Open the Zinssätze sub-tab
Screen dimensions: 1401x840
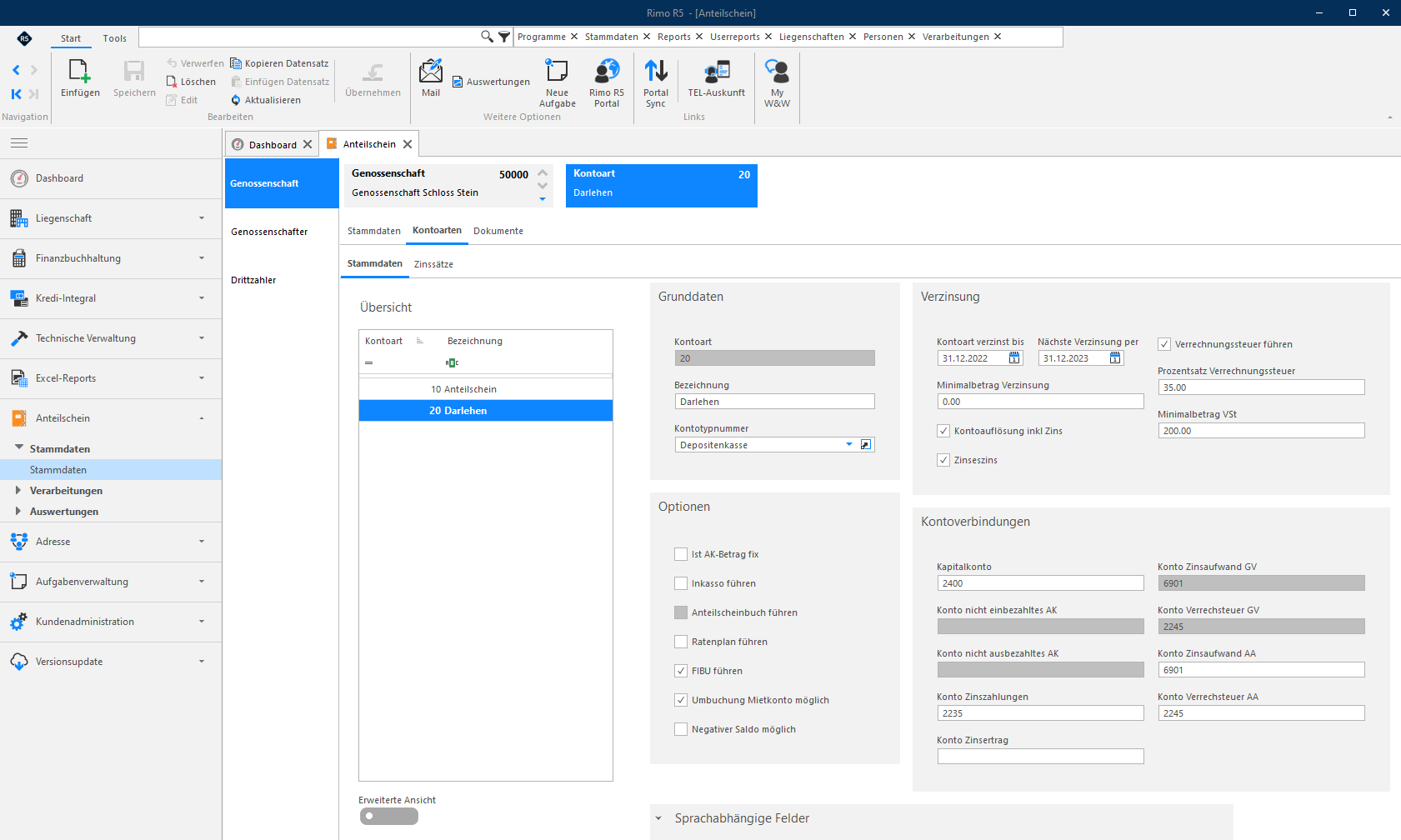coord(433,264)
